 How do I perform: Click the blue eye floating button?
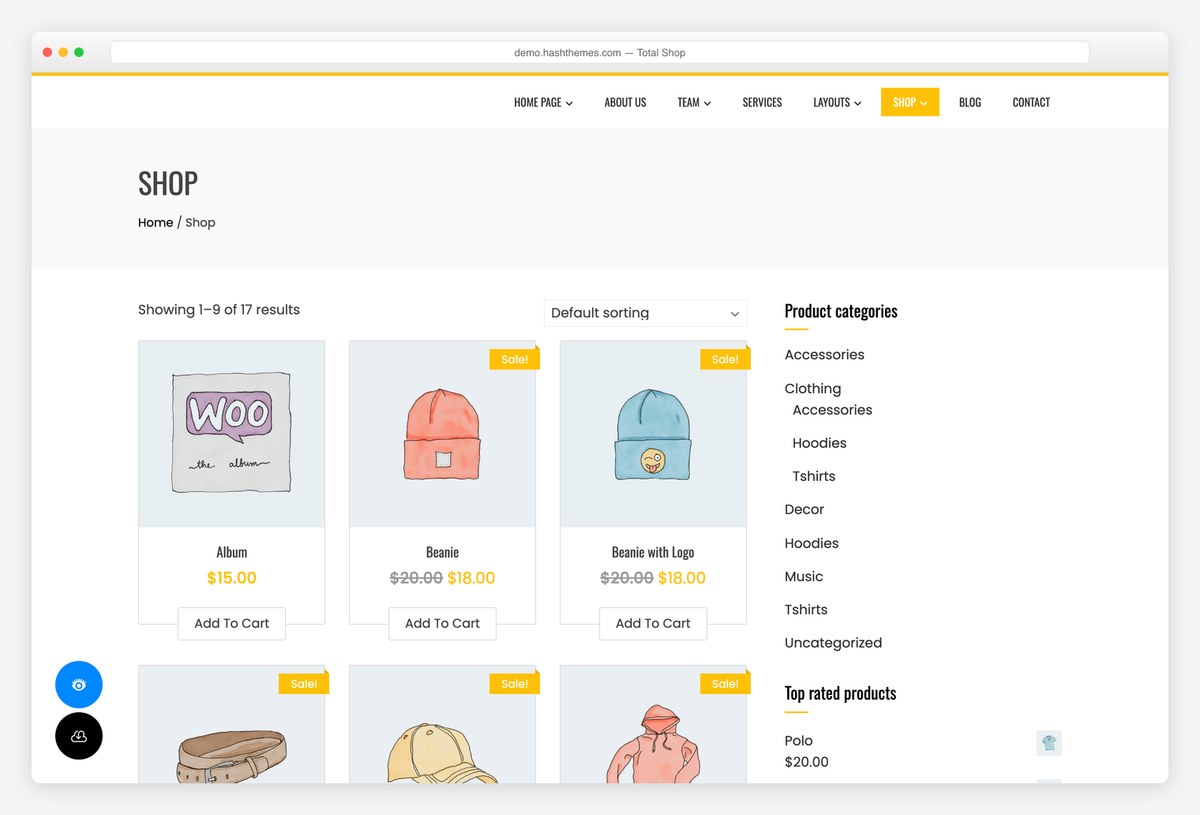point(79,685)
